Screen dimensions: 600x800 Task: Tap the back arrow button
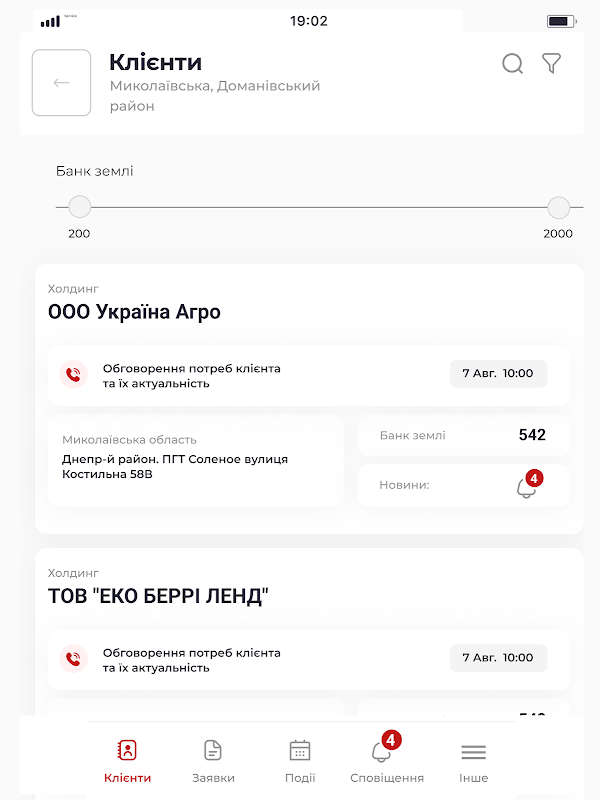pos(61,83)
